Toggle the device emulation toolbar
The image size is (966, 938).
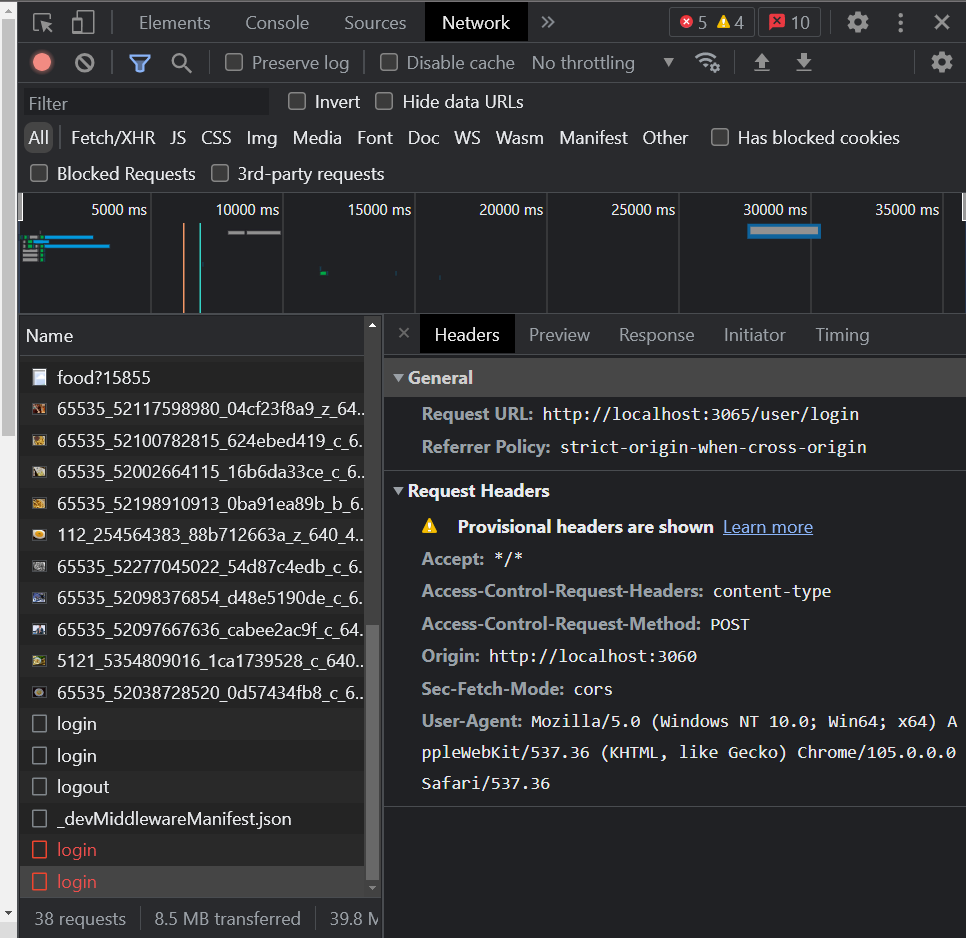click(x=82, y=22)
